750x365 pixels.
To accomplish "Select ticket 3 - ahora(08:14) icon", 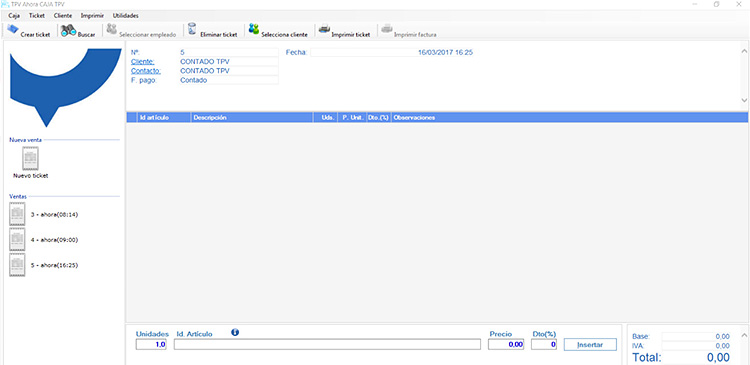I will pyautogui.click(x=17, y=214).
